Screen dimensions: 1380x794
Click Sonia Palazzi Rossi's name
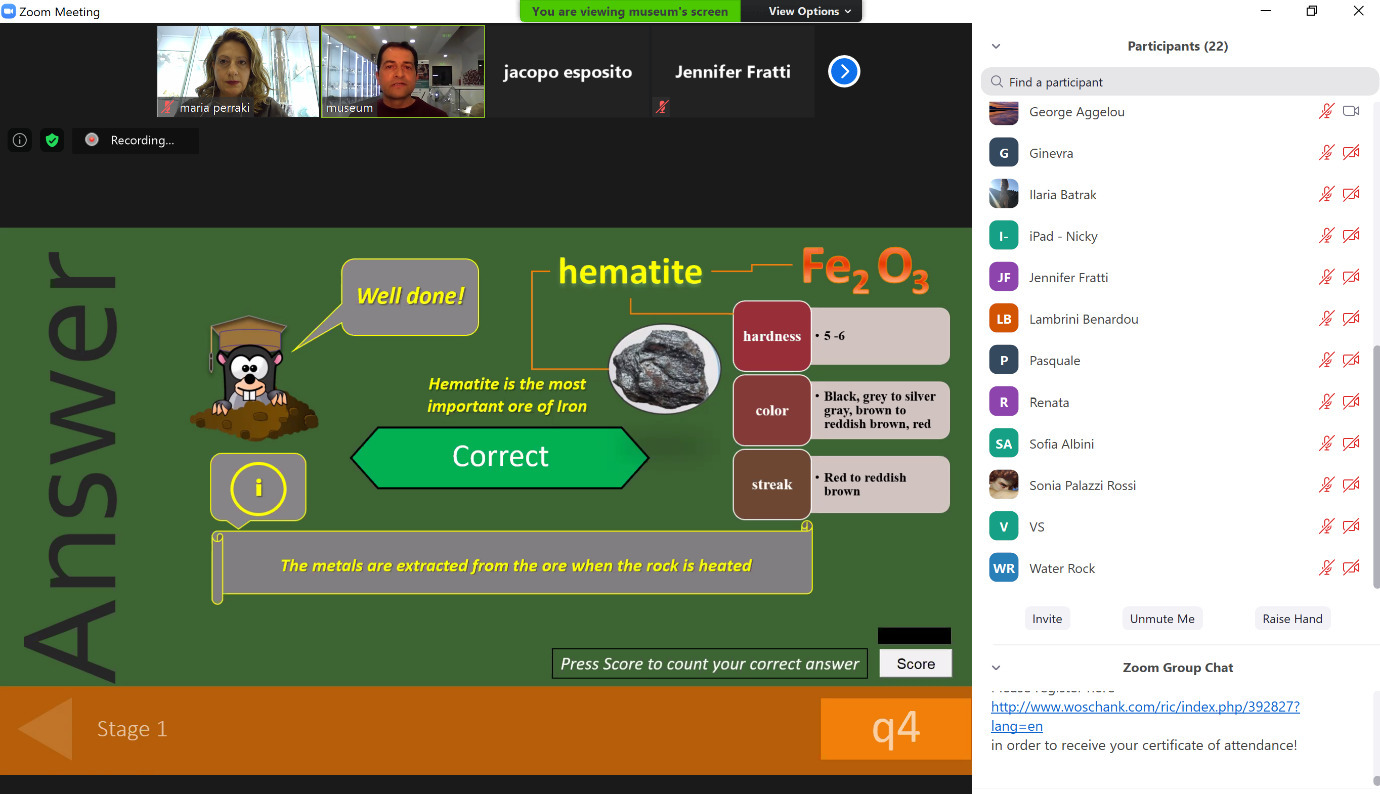pyautogui.click(x=1082, y=486)
